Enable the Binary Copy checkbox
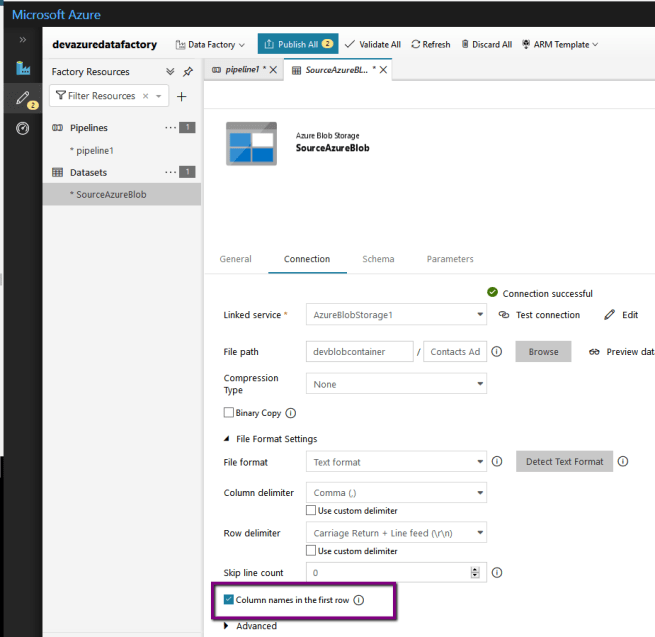 229,412
